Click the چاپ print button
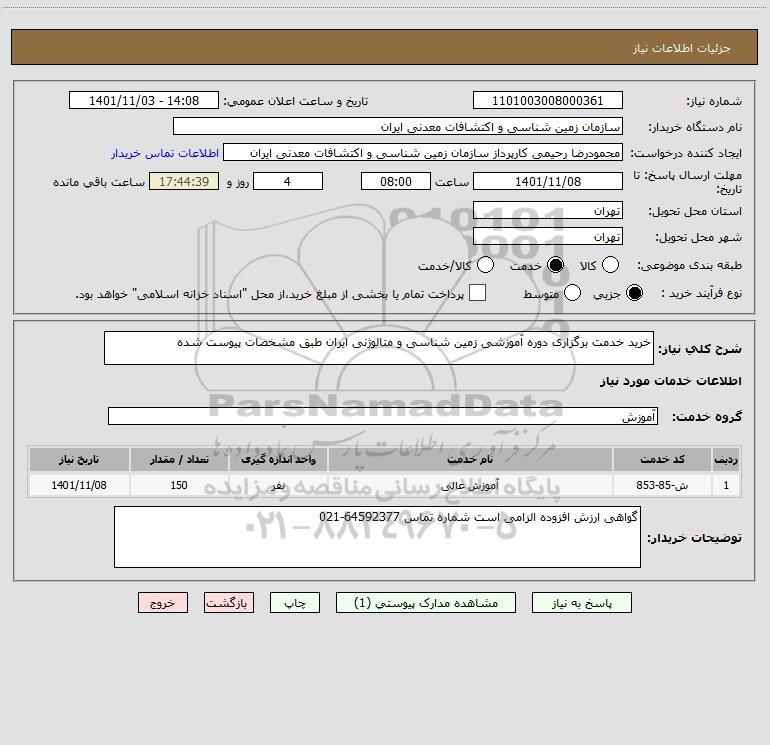The image size is (770, 745). (295, 603)
